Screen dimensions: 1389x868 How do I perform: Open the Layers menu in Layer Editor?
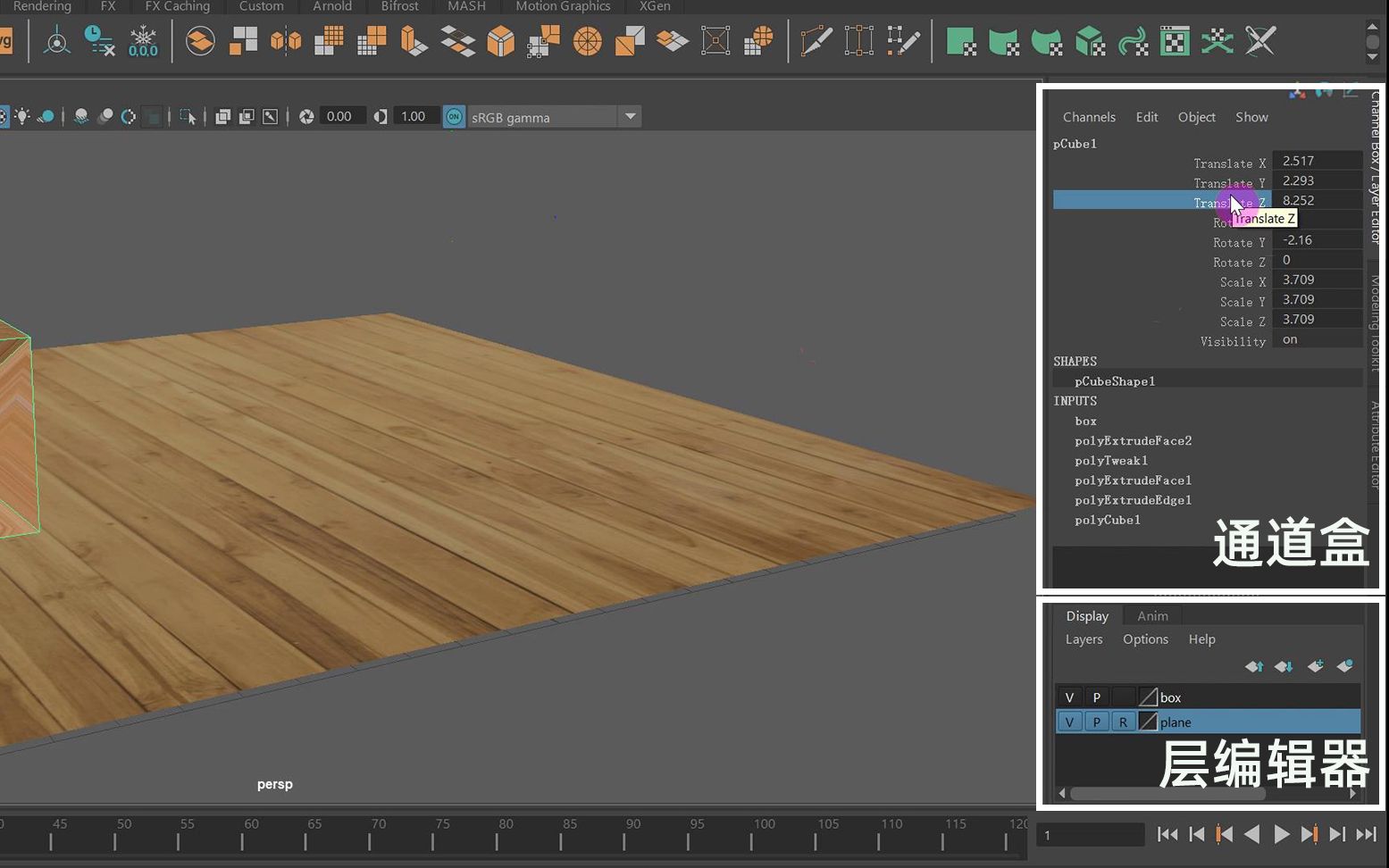click(1084, 639)
